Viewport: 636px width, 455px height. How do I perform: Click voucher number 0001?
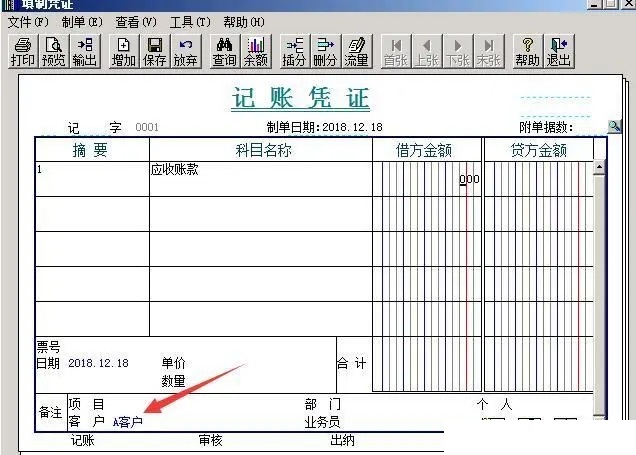pyautogui.click(x=147, y=127)
